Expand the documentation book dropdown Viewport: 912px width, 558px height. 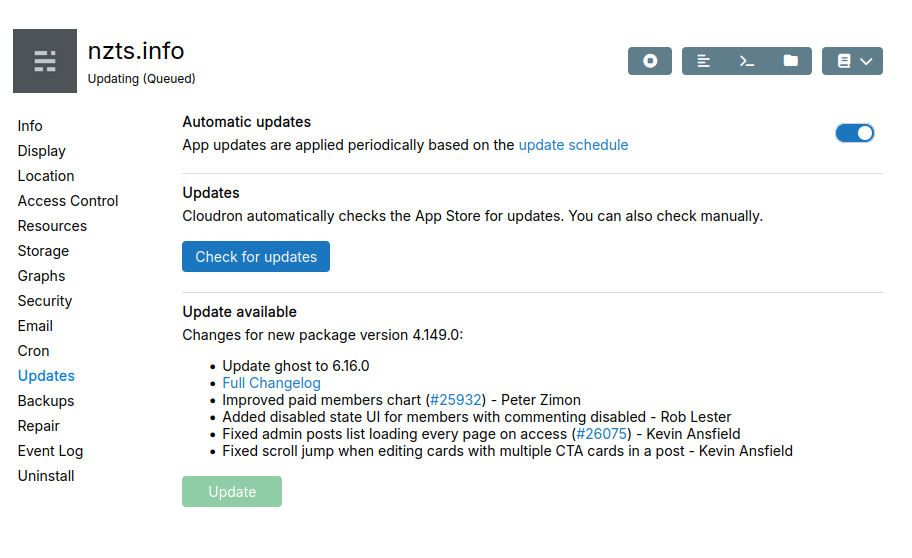click(x=853, y=61)
